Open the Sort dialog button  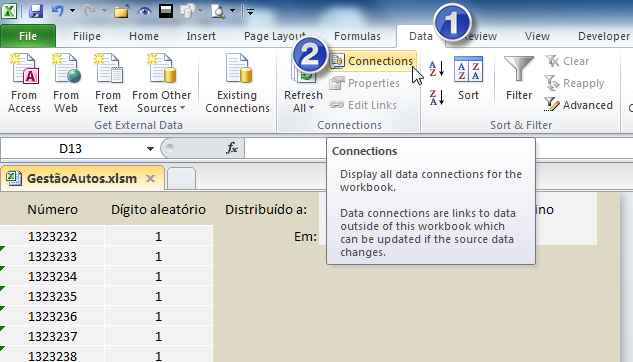click(468, 79)
